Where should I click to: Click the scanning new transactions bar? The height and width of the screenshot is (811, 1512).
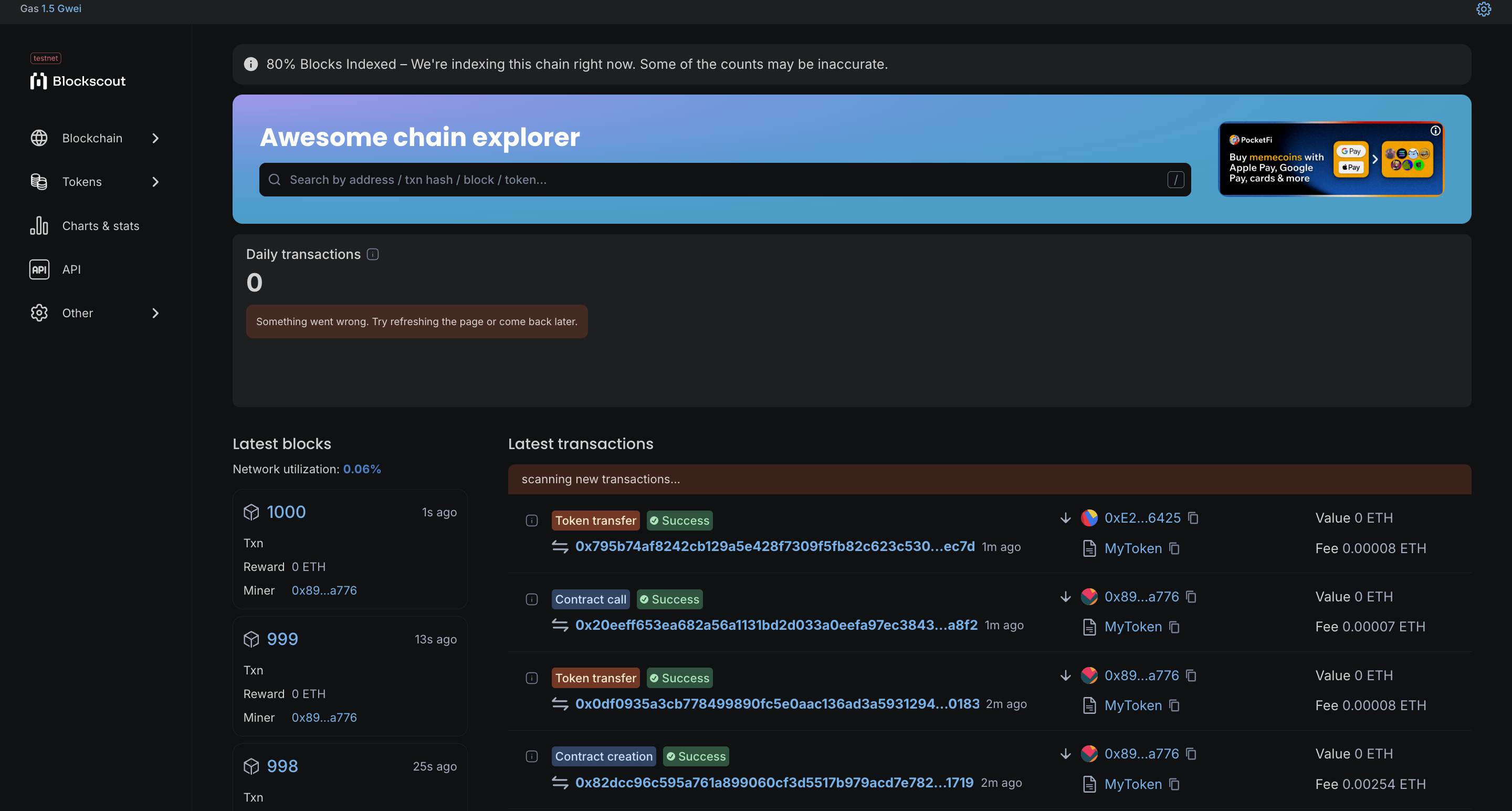pos(989,479)
